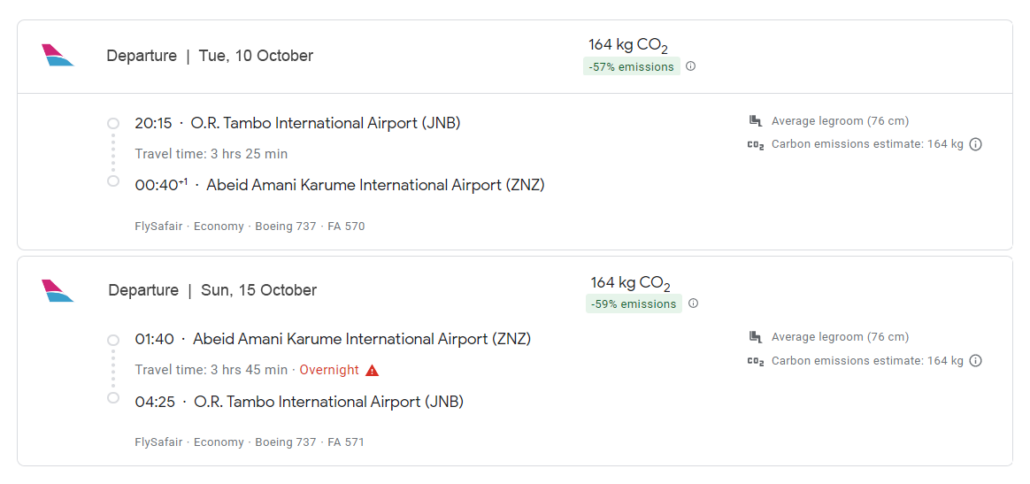Select the -59% emissions badge
This screenshot has height=484, width=1030.
tap(634, 303)
